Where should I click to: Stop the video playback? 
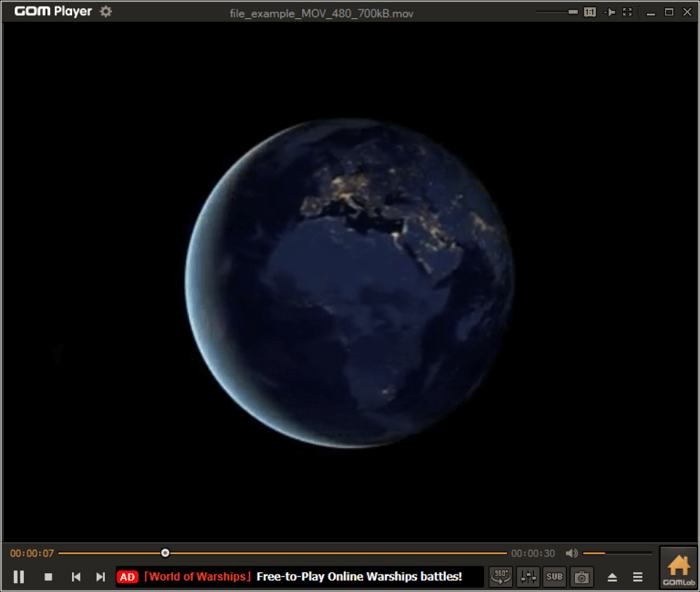point(47,577)
